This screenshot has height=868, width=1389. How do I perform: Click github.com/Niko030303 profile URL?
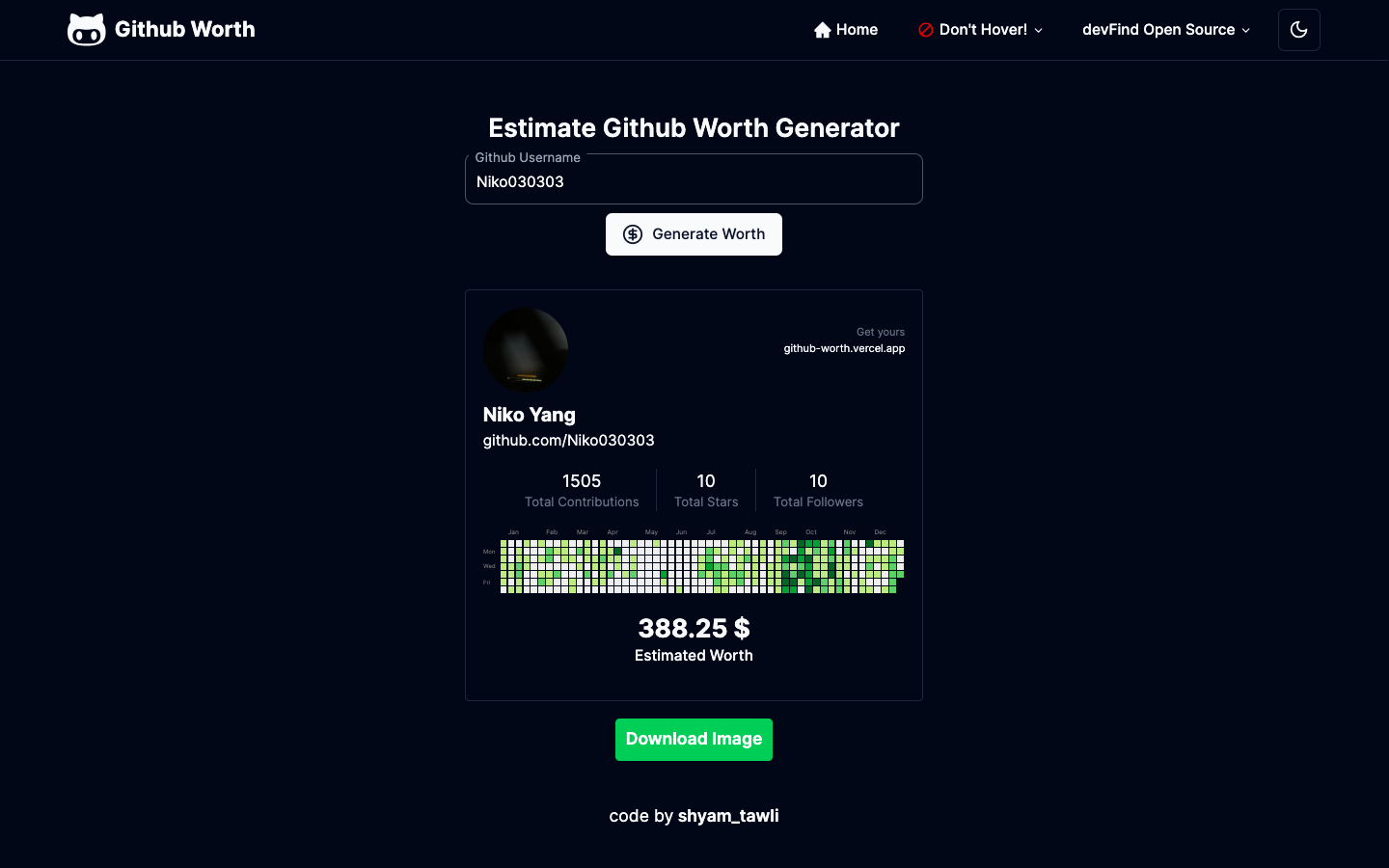click(568, 441)
